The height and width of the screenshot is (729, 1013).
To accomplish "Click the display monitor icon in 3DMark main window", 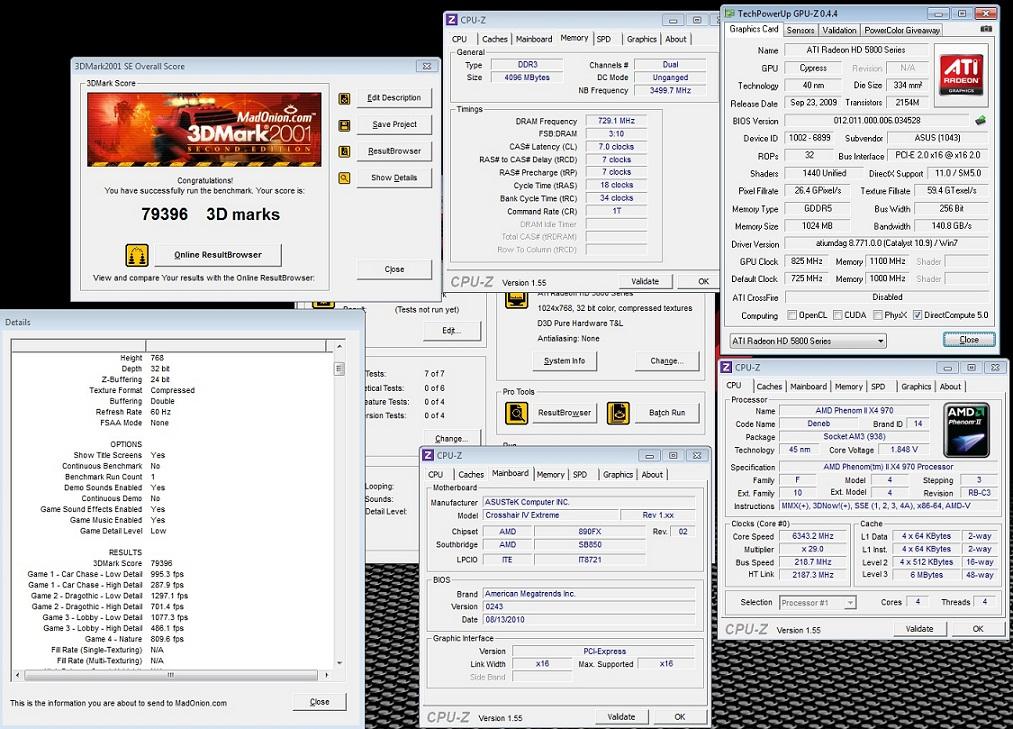I will 516,301.
